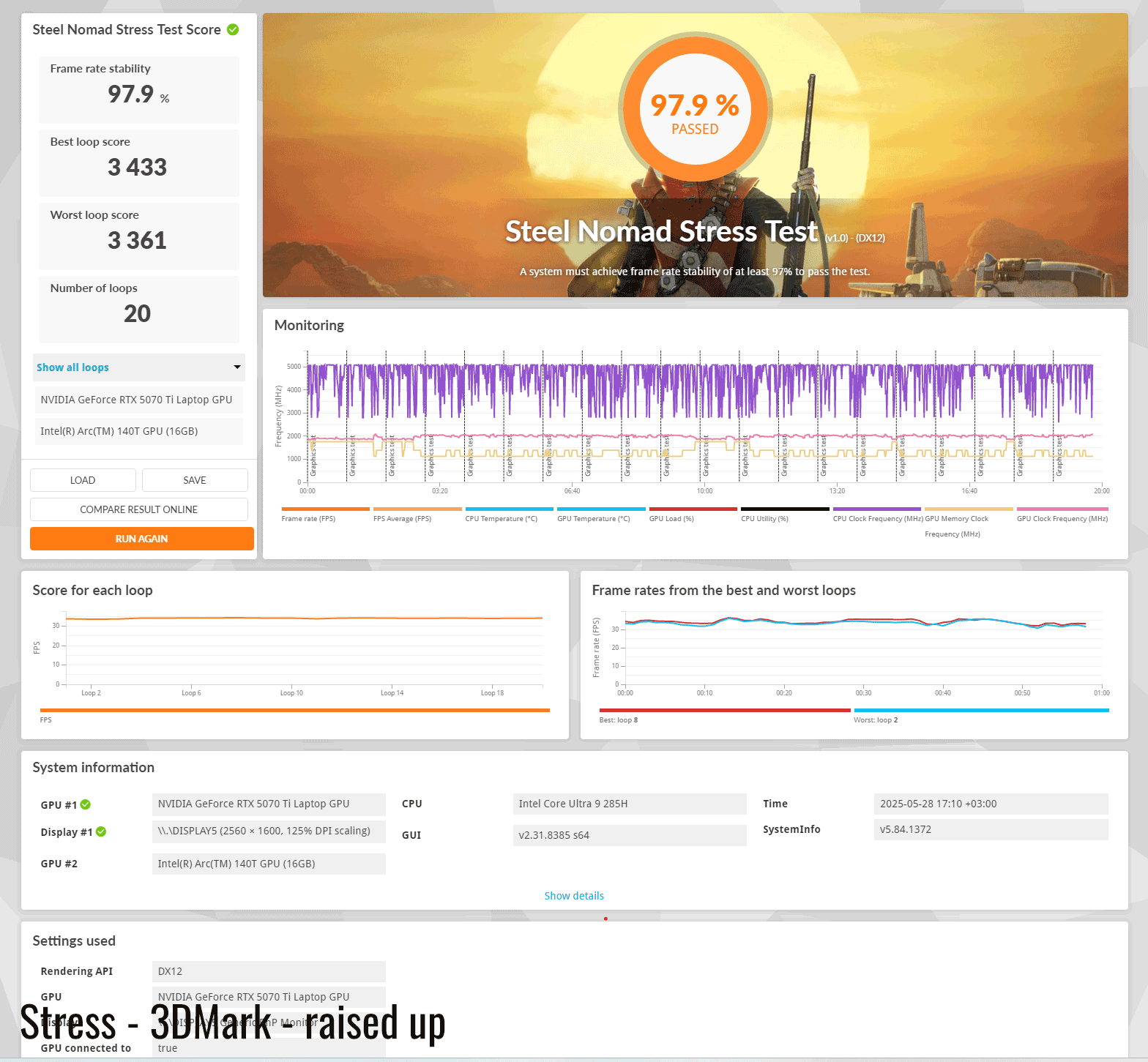Image resolution: width=1148 pixels, height=1062 pixels.
Task: Toggle the FPS Average (FPS) legend swatch
Action: (x=417, y=509)
